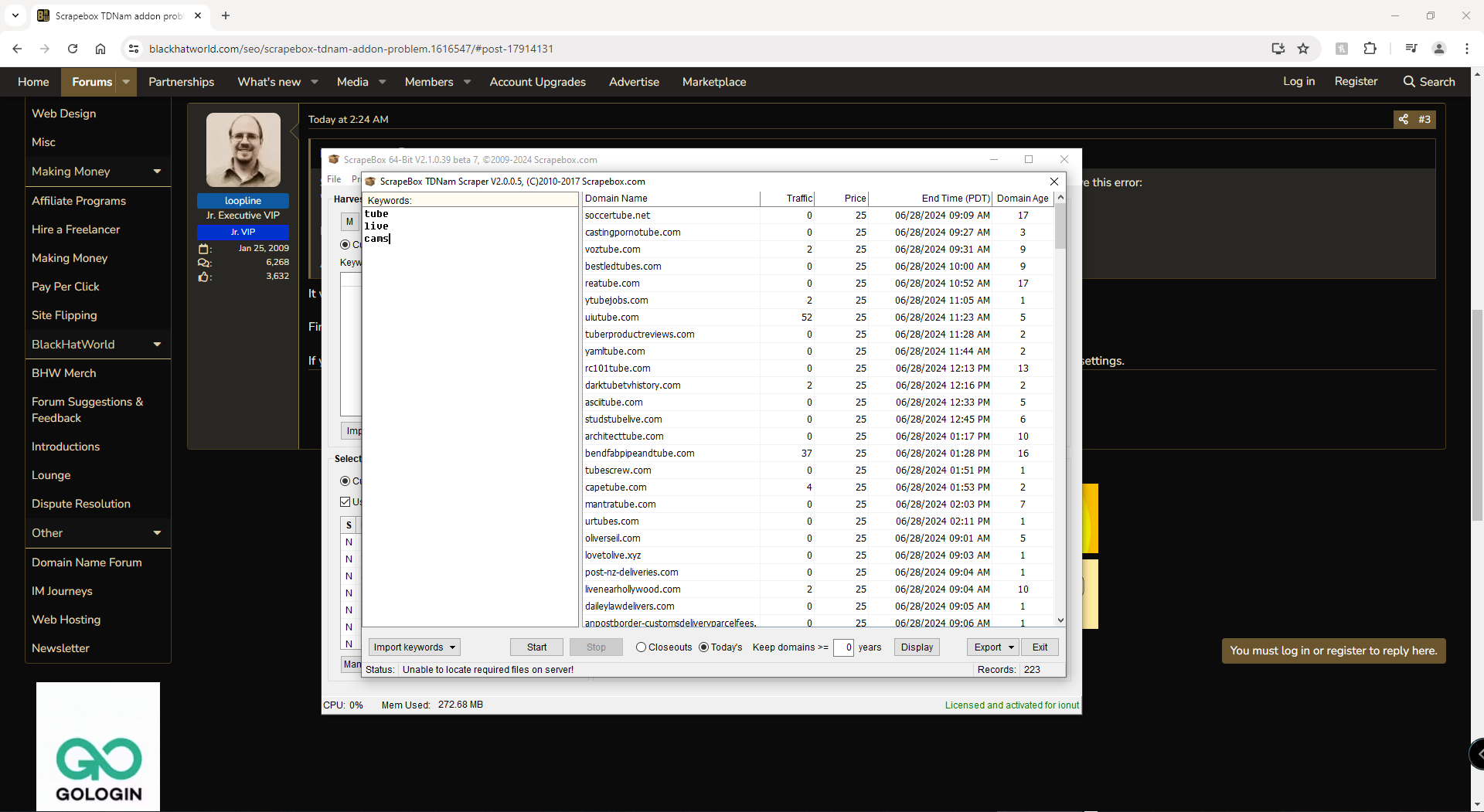Viewport: 1484px width, 812px height.
Task: Collapse the Making Money sidebar category
Action: 157,172
